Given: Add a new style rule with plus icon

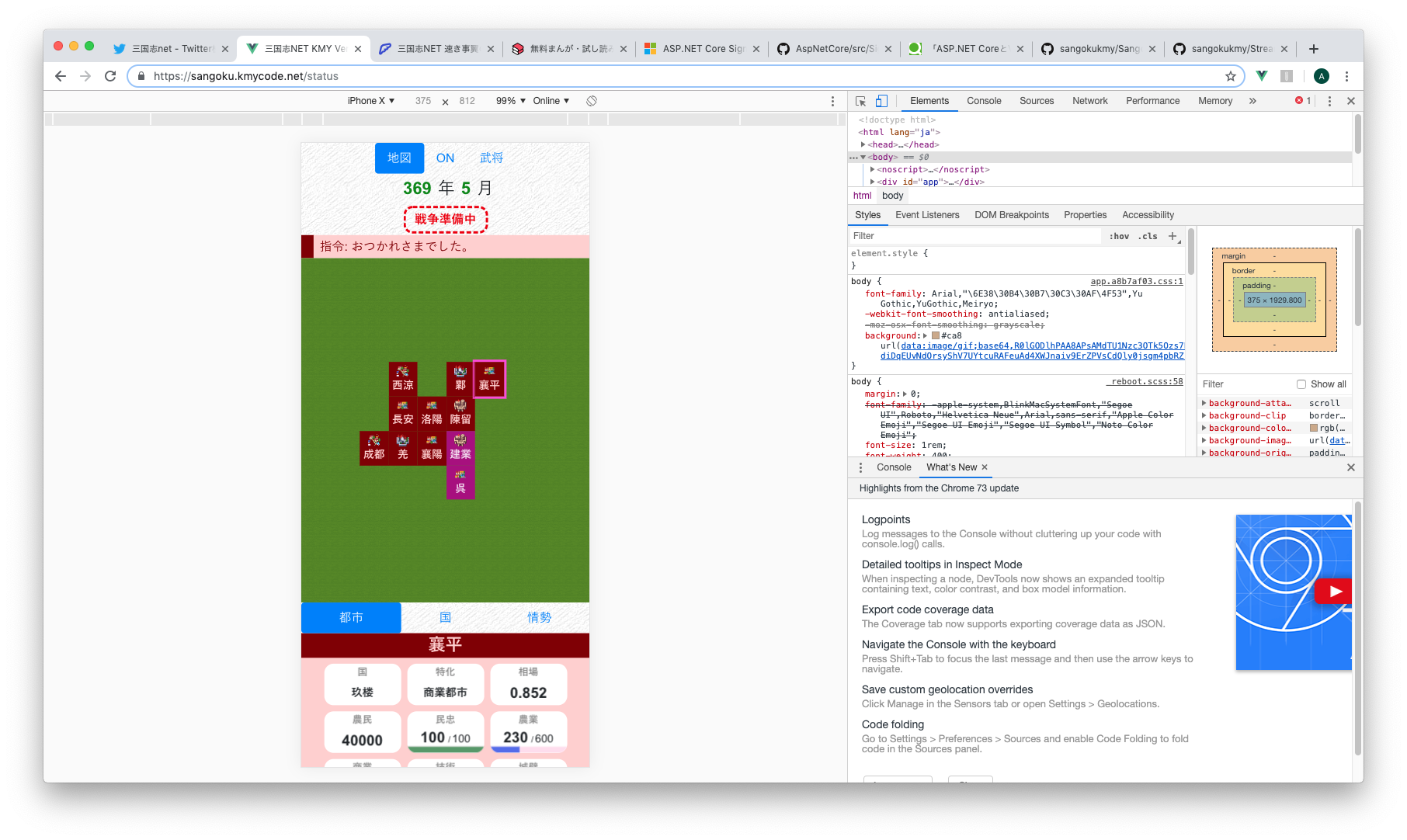Looking at the screenshot, I should 1172,236.
